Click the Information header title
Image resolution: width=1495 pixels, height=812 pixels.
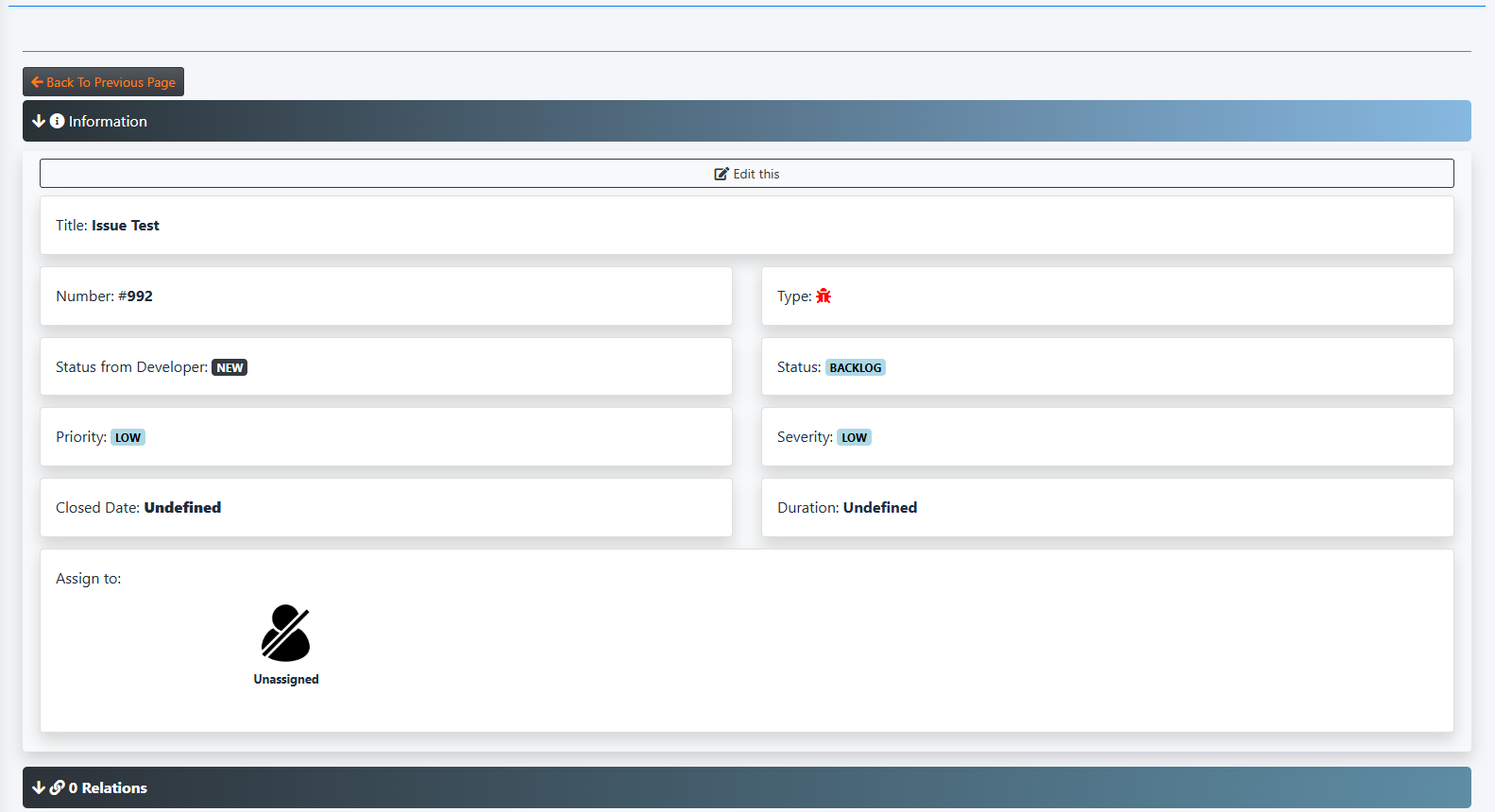[x=108, y=121]
